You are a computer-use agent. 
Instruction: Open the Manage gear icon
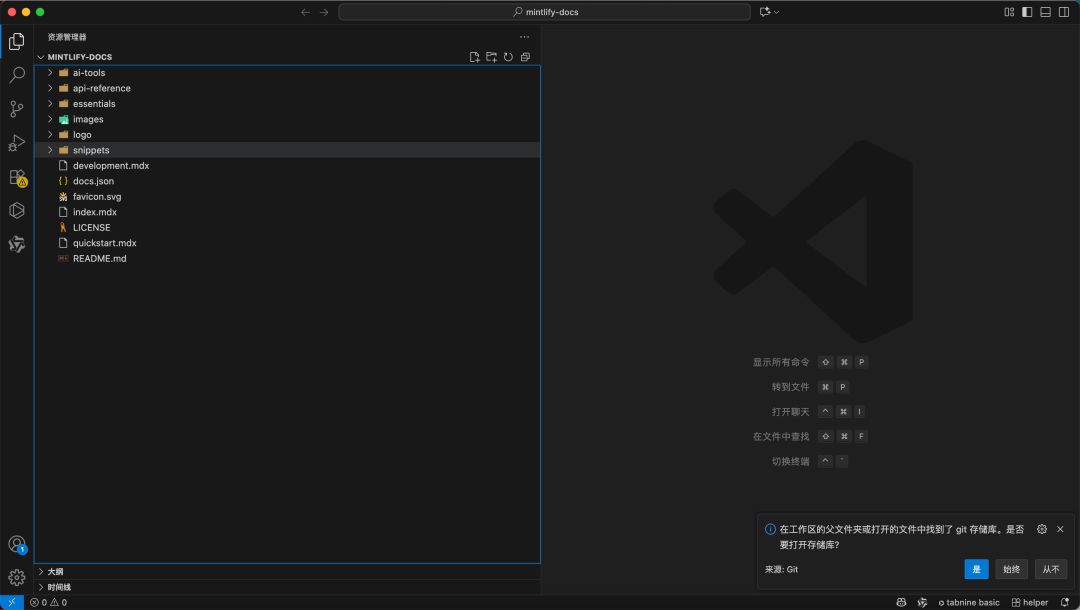coord(17,577)
